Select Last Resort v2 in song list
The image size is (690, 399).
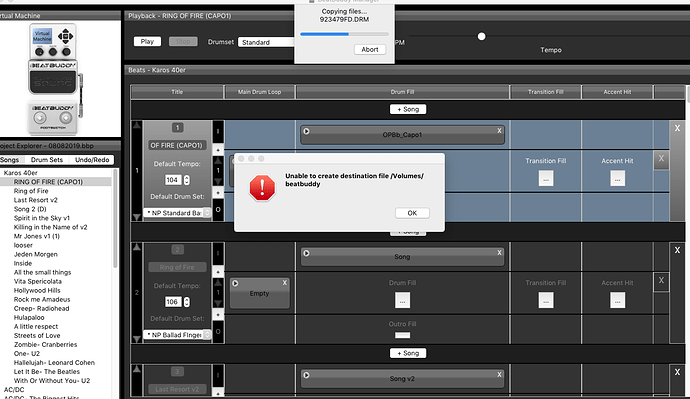point(36,200)
